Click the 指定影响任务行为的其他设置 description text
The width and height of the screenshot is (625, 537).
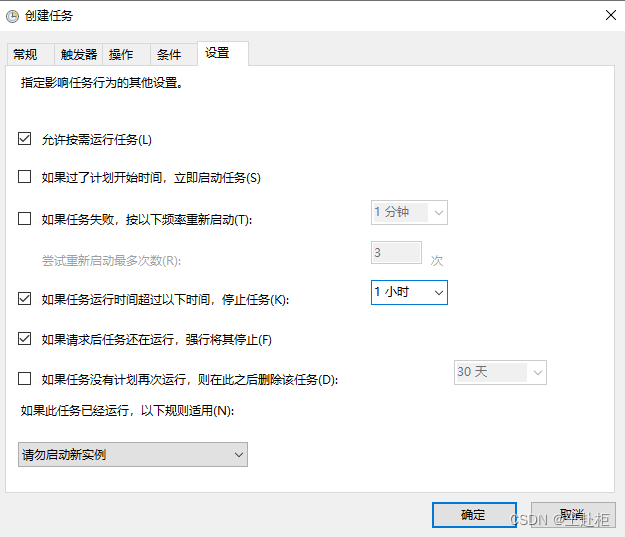pyautogui.click(x=102, y=83)
